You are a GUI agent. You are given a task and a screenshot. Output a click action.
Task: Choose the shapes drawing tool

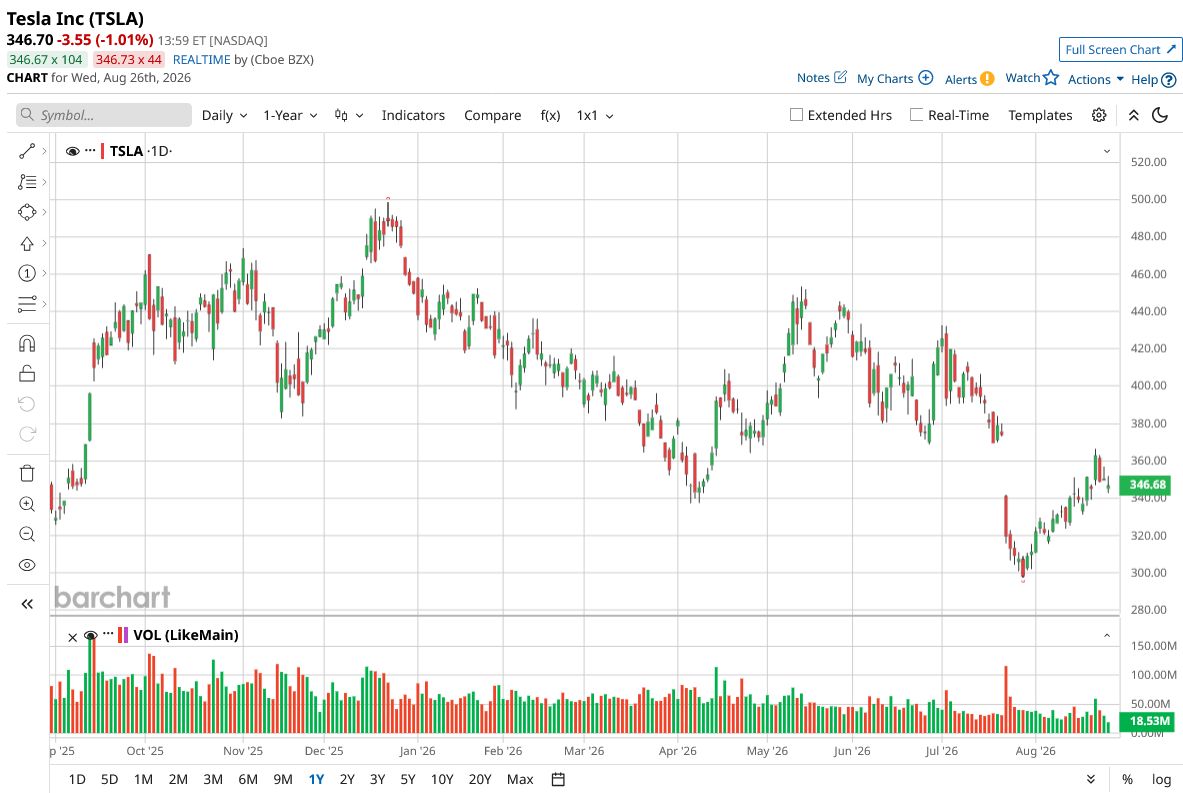[x=27, y=213]
